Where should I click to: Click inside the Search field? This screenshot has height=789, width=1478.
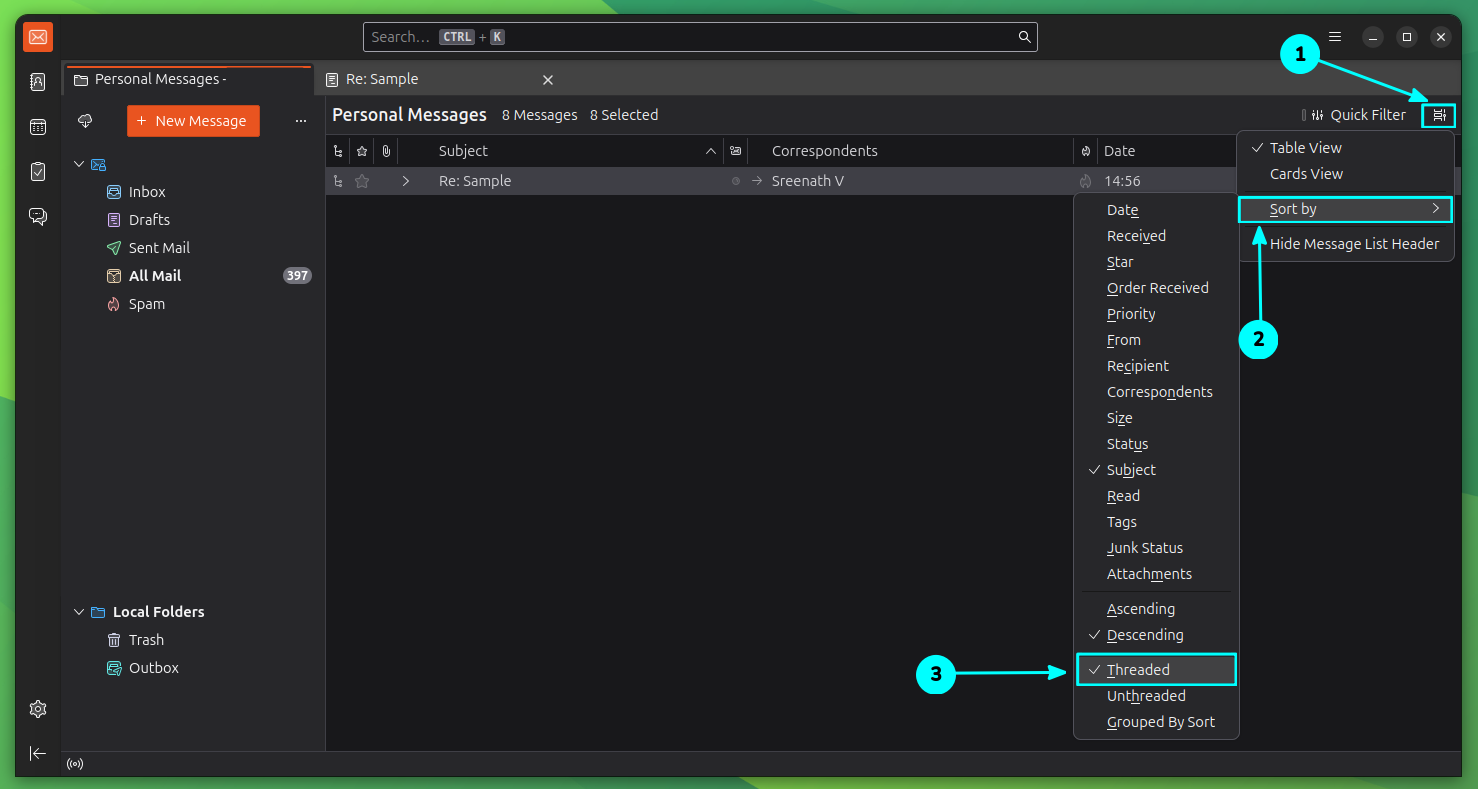pyautogui.click(x=700, y=36)
